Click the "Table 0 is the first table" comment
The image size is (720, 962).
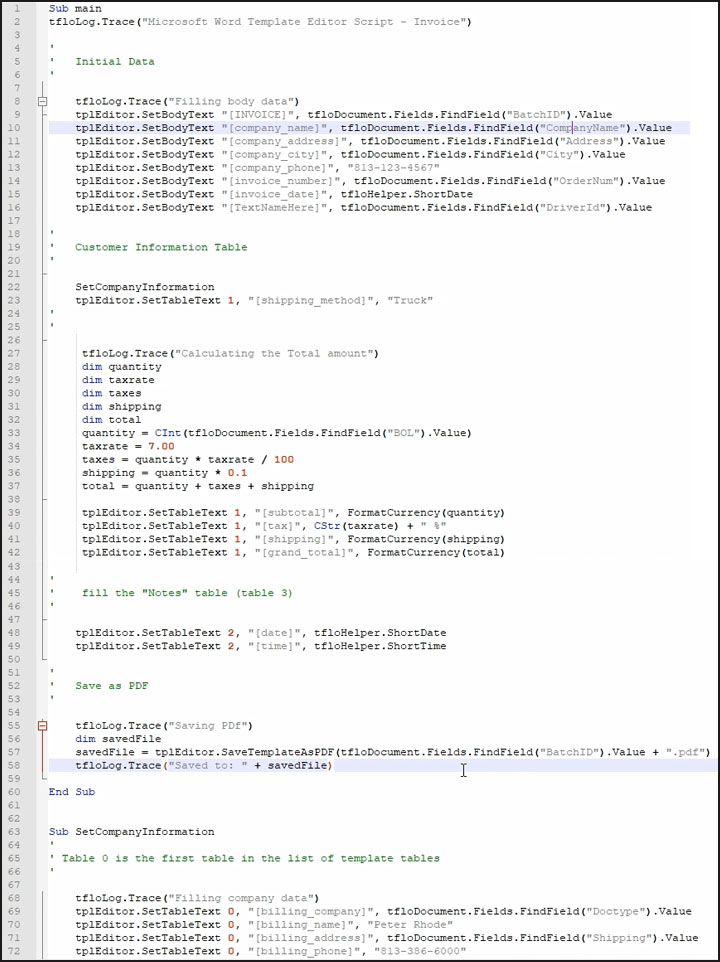pyautogui.click(x=251, y=858)
